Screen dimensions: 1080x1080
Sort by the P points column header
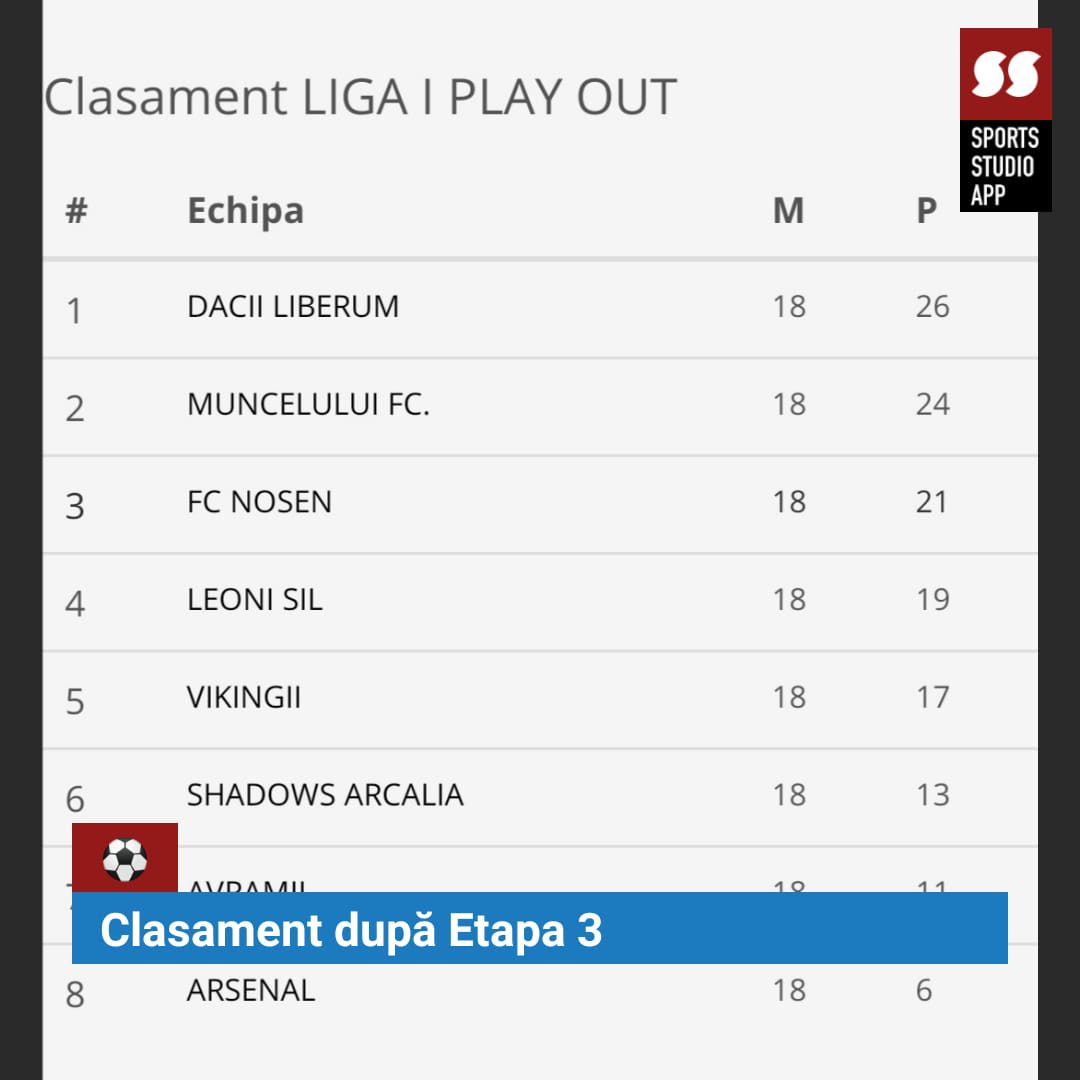pos(926,210)
